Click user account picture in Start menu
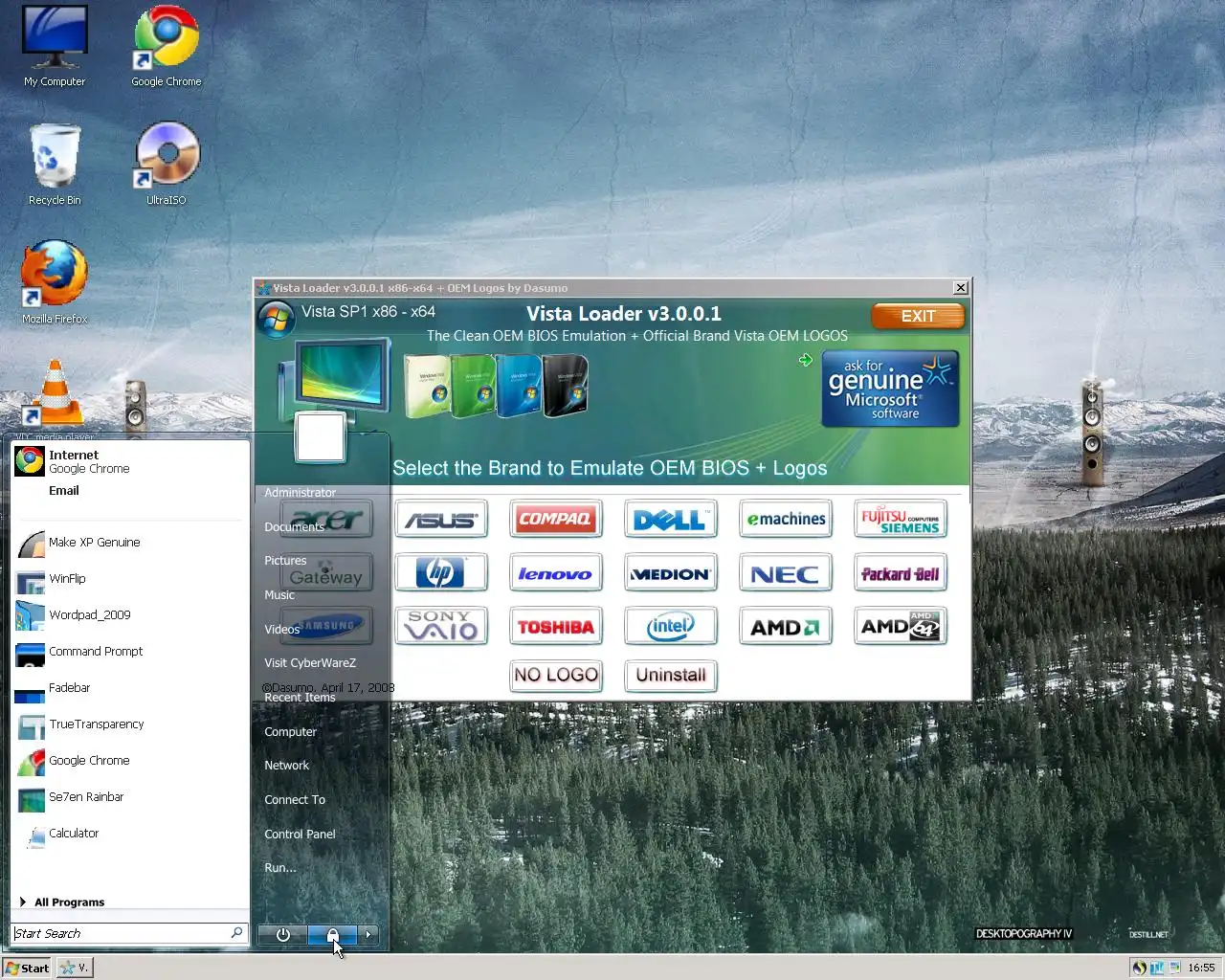Viewport: 1225px width, 980px height. pyautogui.click(x=320, y=437)
